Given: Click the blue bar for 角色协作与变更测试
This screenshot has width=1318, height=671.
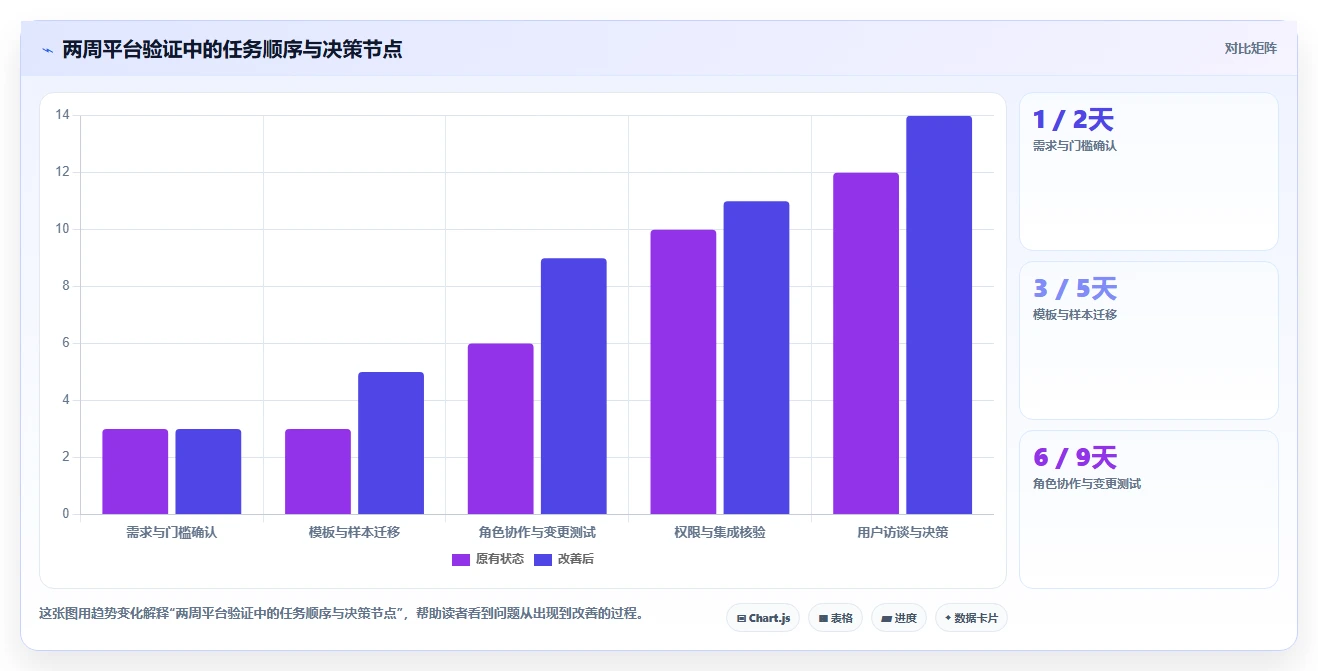Looking at the screenshot, I should click(x=573, y=386).
